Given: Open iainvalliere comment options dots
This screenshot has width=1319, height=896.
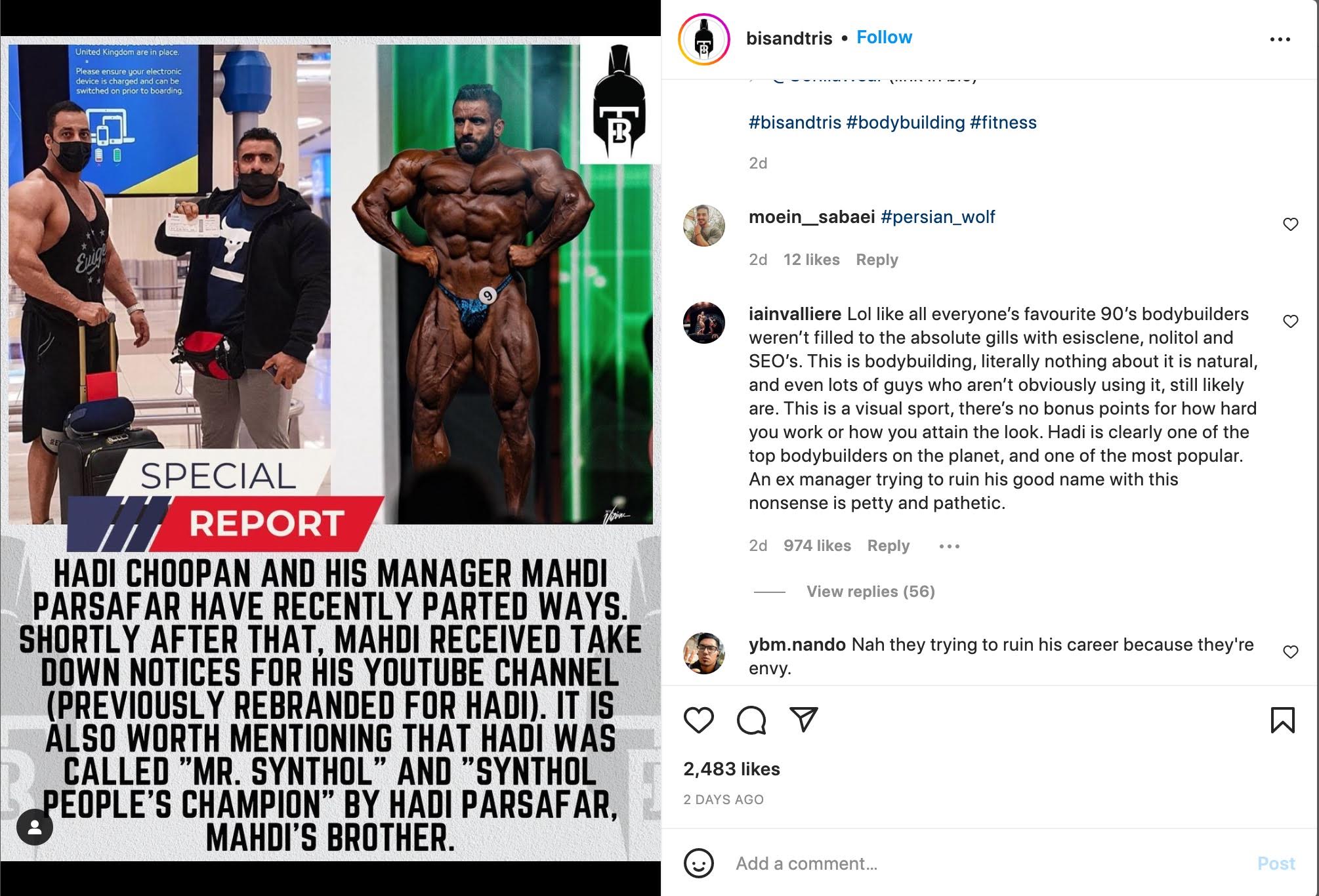Looking at the screenshot, I should pos(949,546).
